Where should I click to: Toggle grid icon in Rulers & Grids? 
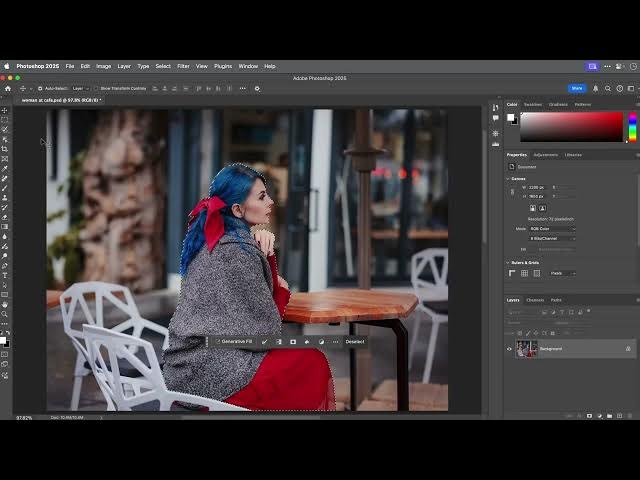coord(524,273)
